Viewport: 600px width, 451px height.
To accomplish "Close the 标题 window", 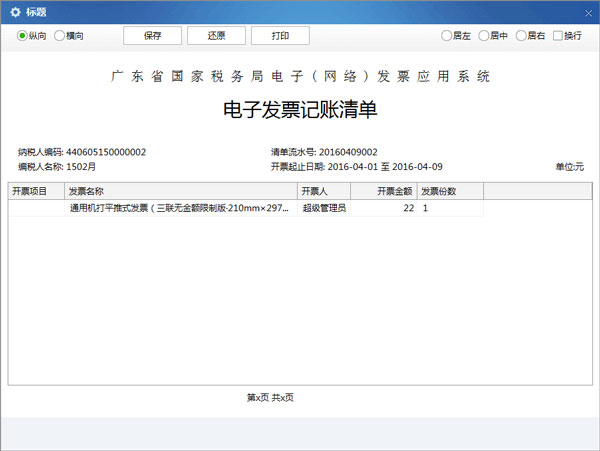I will 587,10.
